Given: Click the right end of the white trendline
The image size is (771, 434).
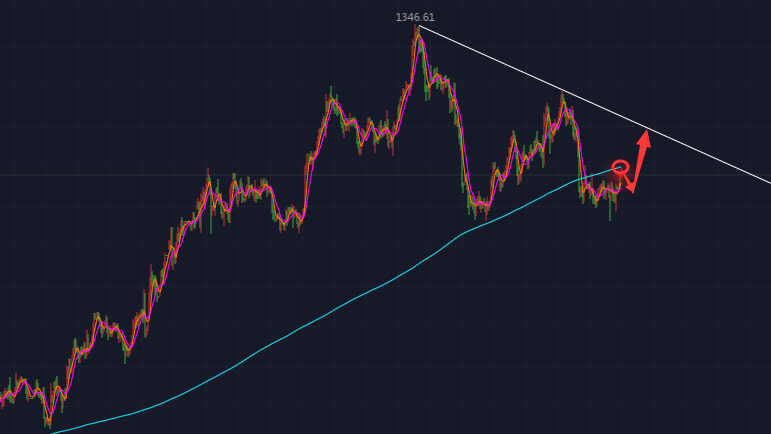Looking at the screenshot, I should [x=768, y=182].
